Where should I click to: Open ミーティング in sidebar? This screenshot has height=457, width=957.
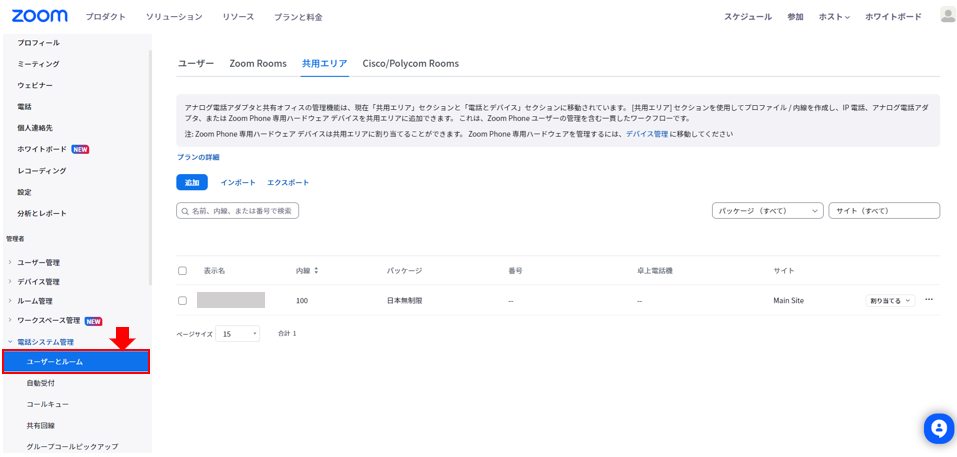click(x=38, y=64)
